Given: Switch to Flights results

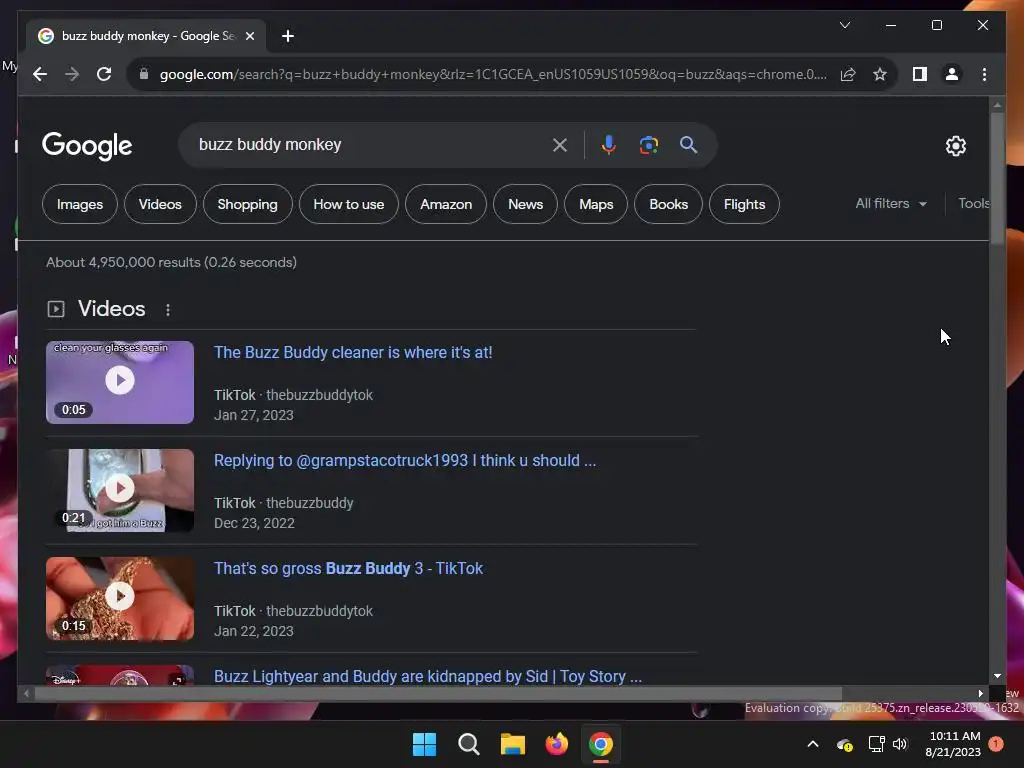Looking at the screenshot, I should pos(744,204).
